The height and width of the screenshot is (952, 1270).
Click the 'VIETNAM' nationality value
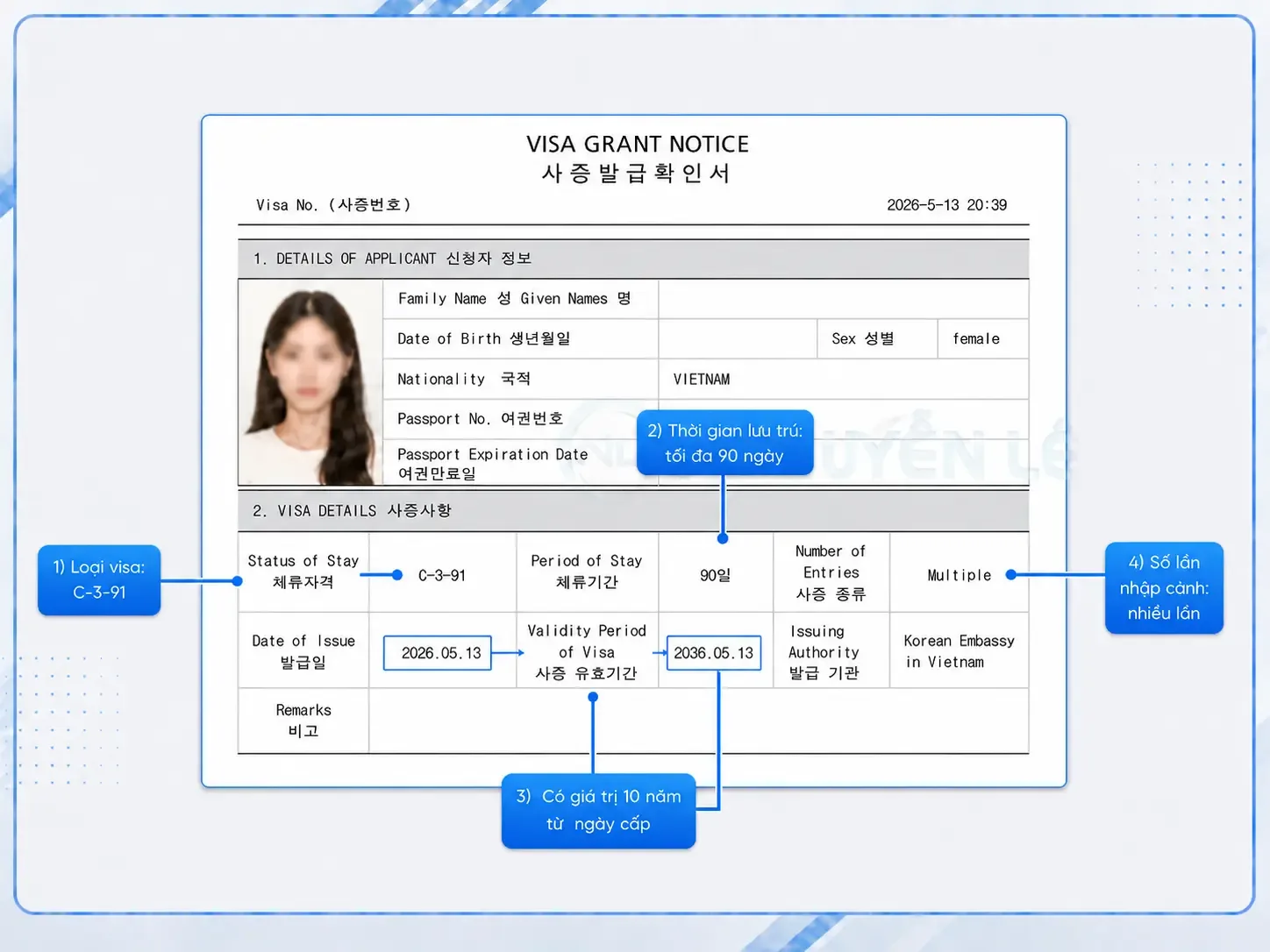tap(702, 380)
